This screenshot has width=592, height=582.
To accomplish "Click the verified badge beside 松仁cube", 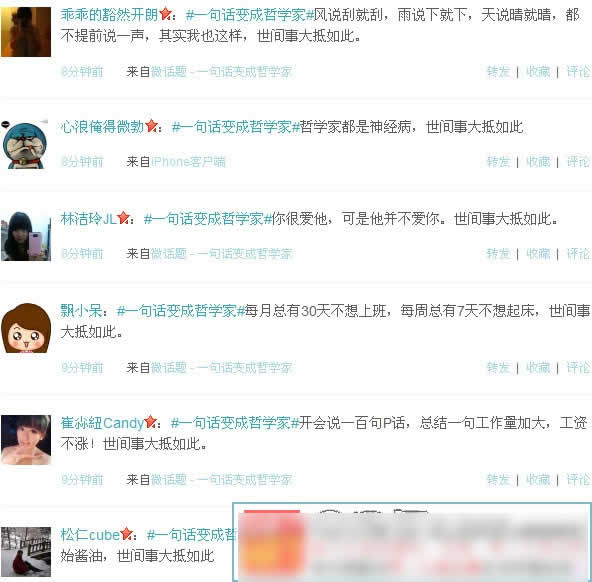I will click(x=126, y=534).
